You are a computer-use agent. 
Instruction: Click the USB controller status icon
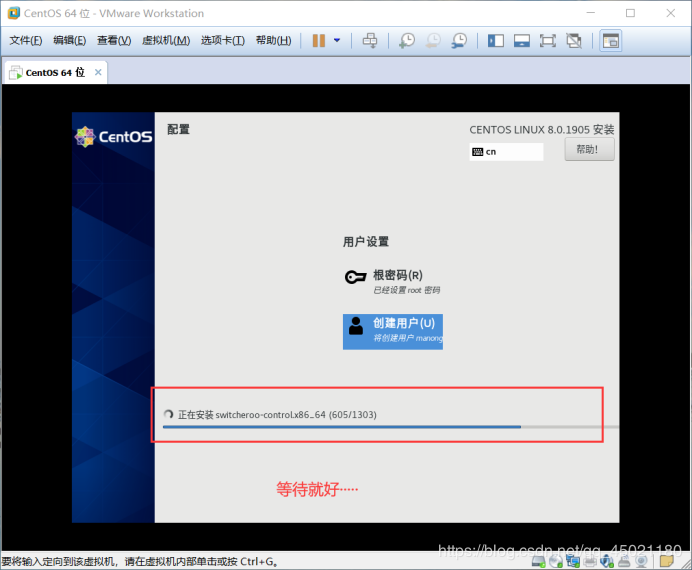[624, 561]
